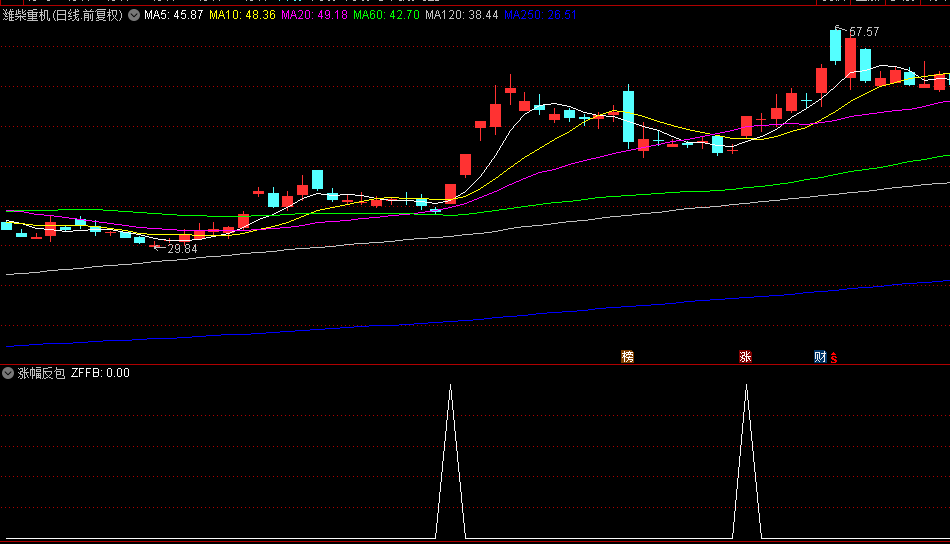This screenshot has width=950, height=544.
Task: Click the second ZFFB signal spike peak
Action: pyautogui.click(x=746, y=386)
